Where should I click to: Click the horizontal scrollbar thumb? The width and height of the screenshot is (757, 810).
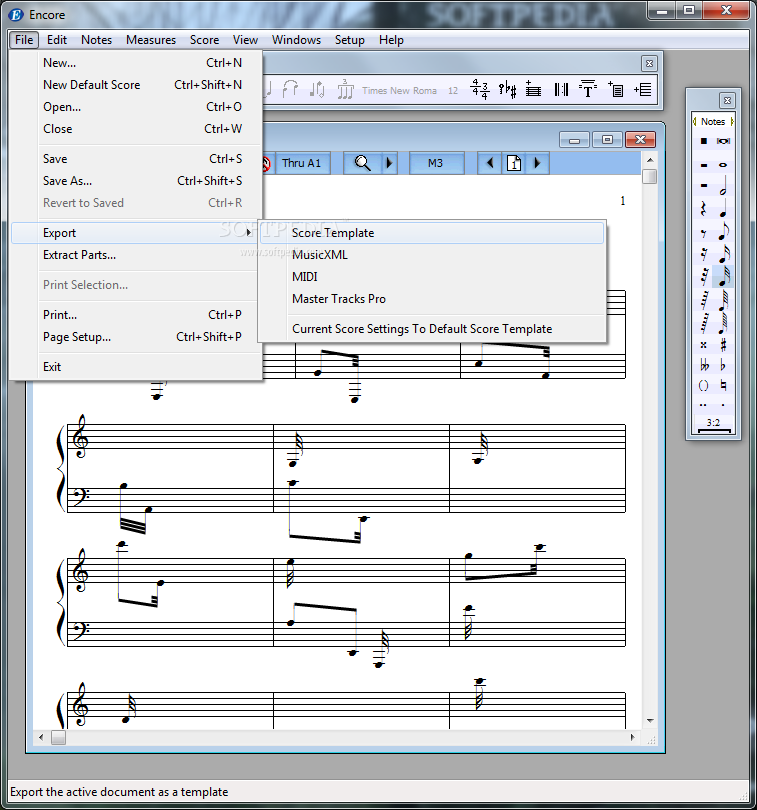tap(58, 738)
